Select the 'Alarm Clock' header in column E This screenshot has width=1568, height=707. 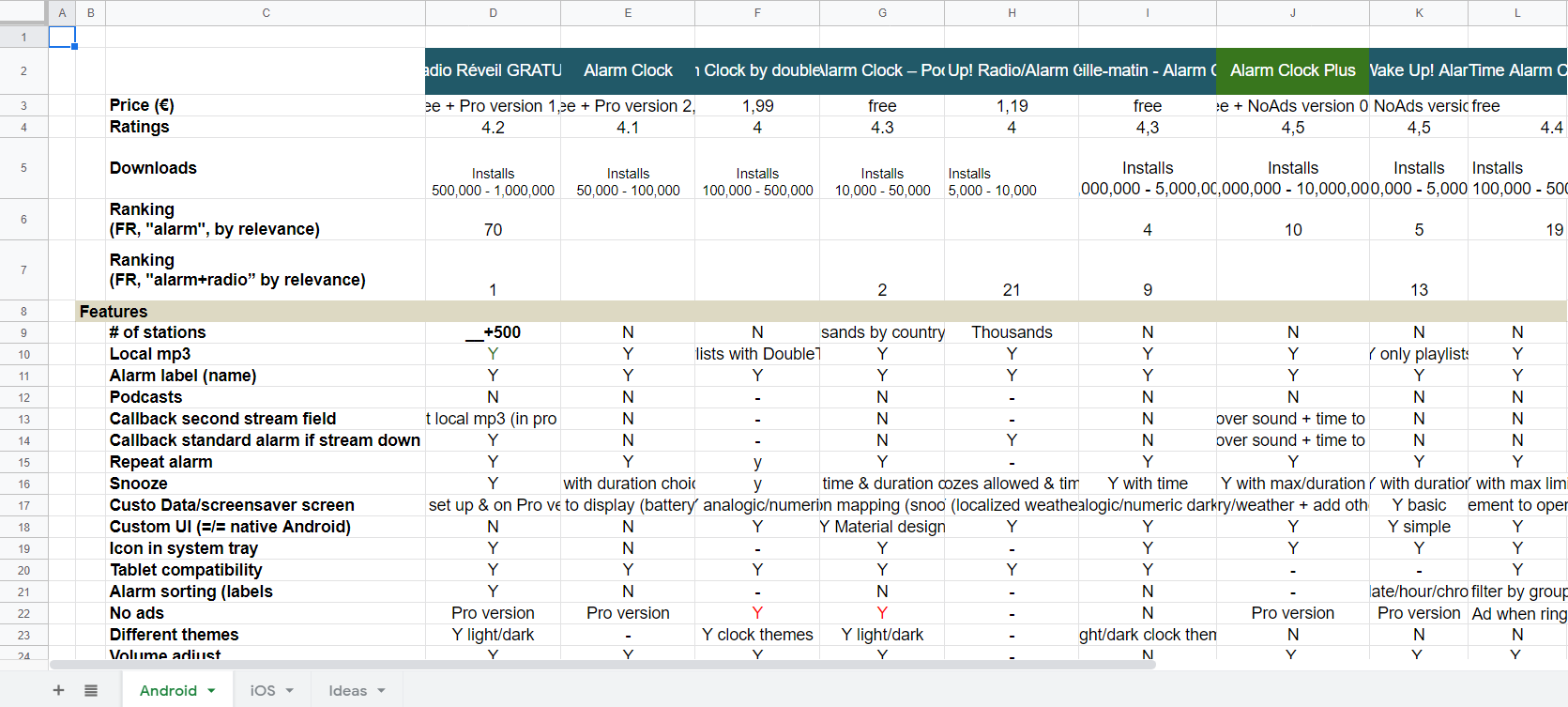pos(628,71)
